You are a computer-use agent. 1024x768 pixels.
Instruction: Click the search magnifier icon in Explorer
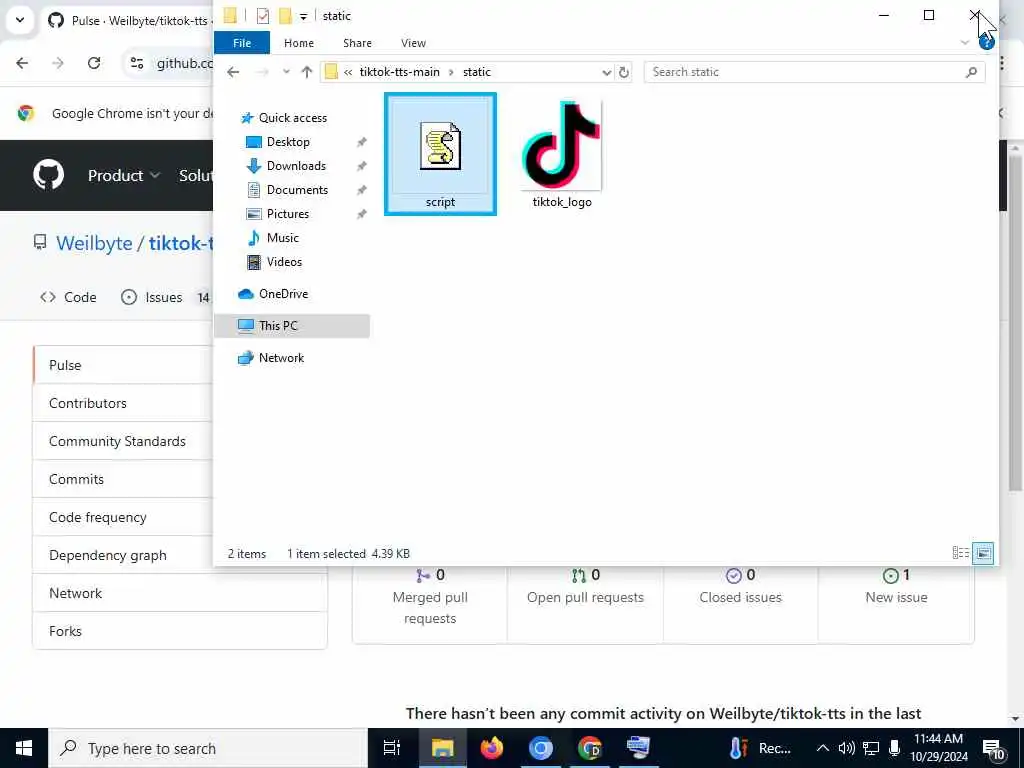971,72
